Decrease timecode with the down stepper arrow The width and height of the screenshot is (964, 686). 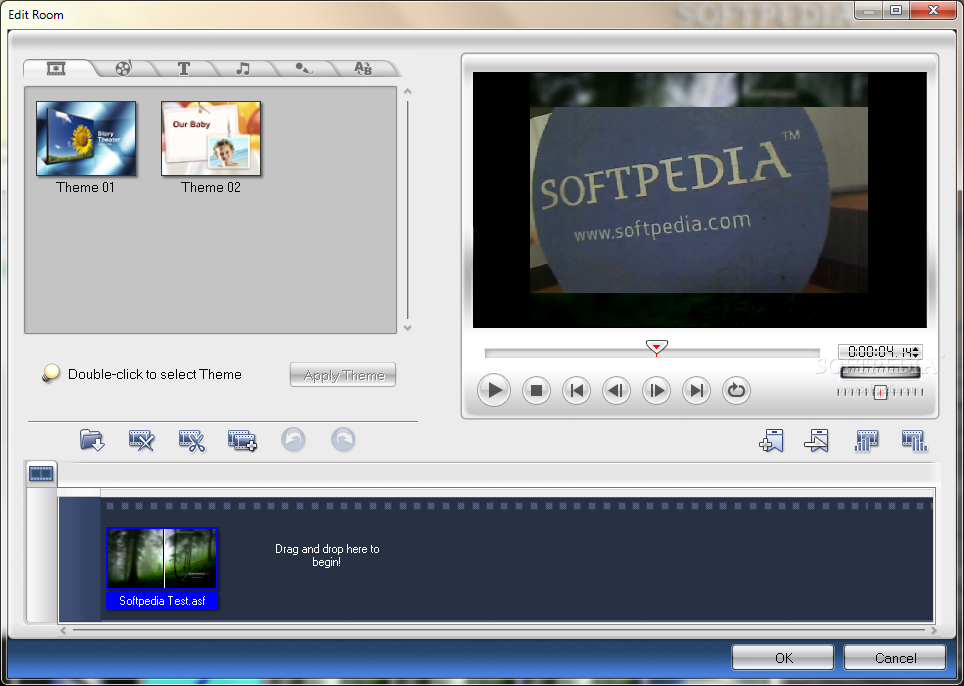tap(917, 355)
